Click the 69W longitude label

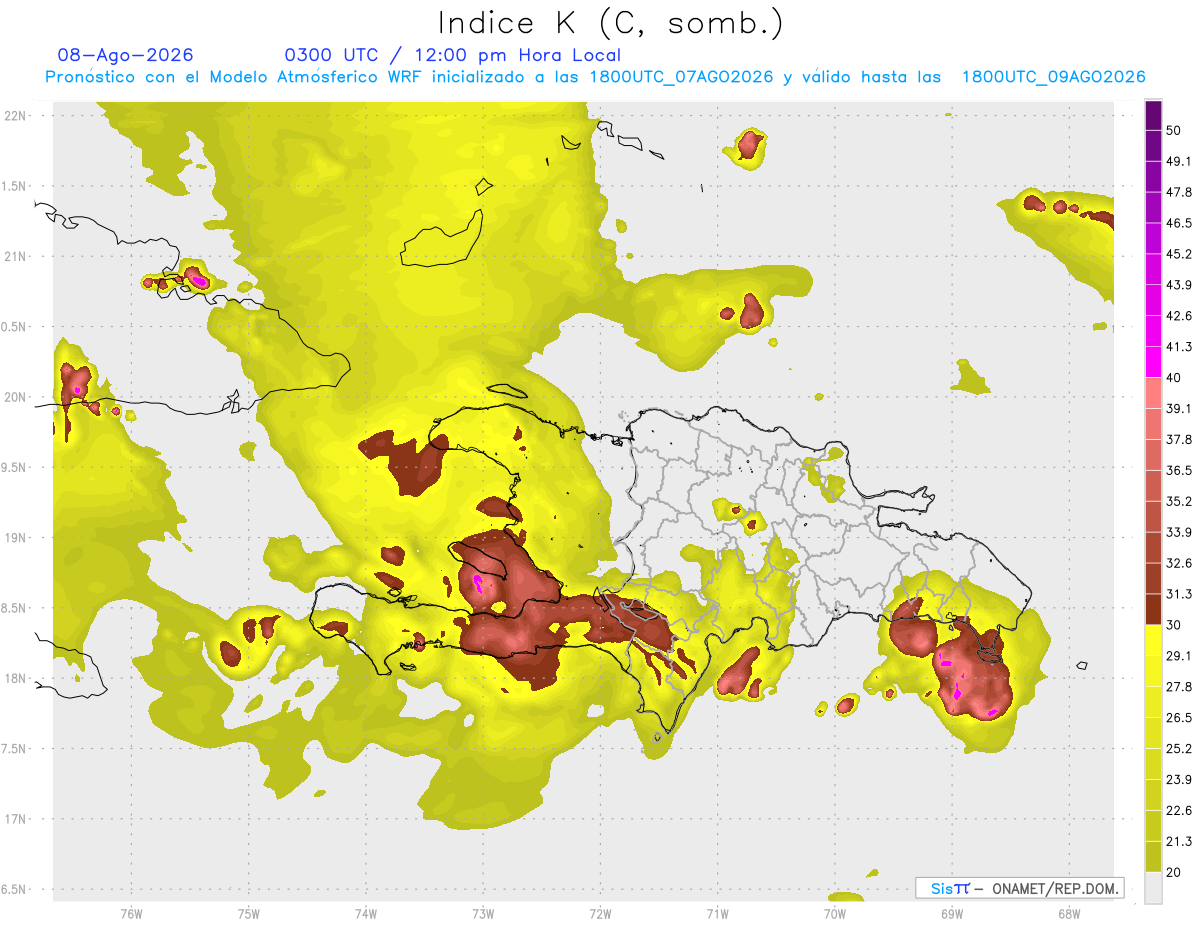[x=952, y=913]
